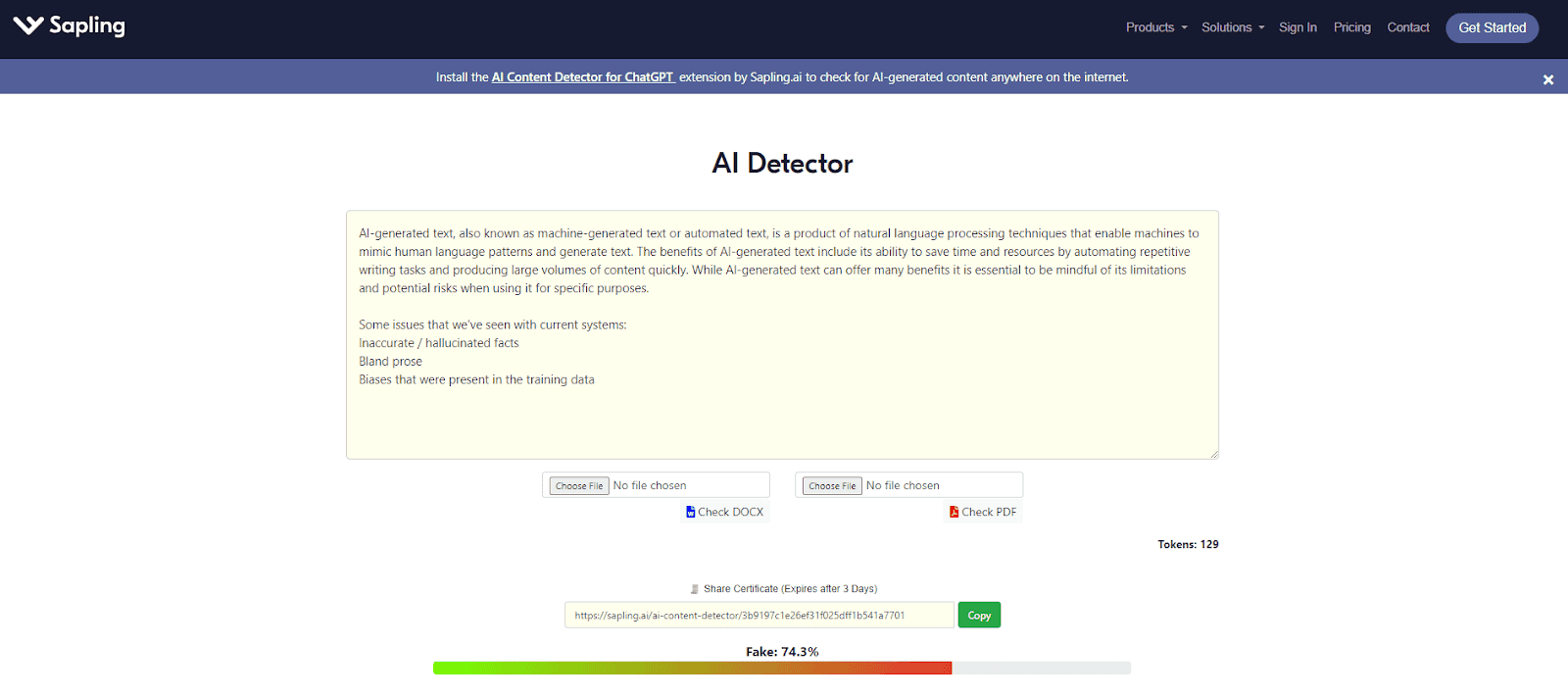Screen dimensions: 1568x697
Task: Click inside the AI Detector text area
Action: 781,412
